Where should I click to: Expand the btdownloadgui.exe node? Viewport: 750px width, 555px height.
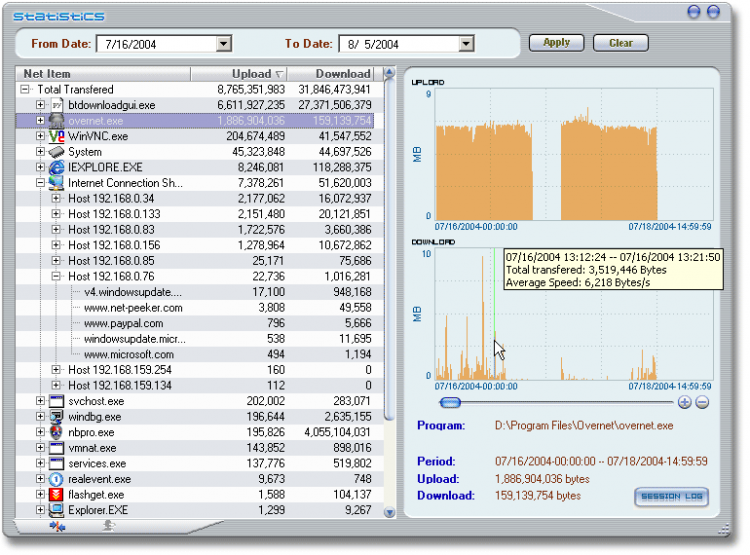(40, 105)
